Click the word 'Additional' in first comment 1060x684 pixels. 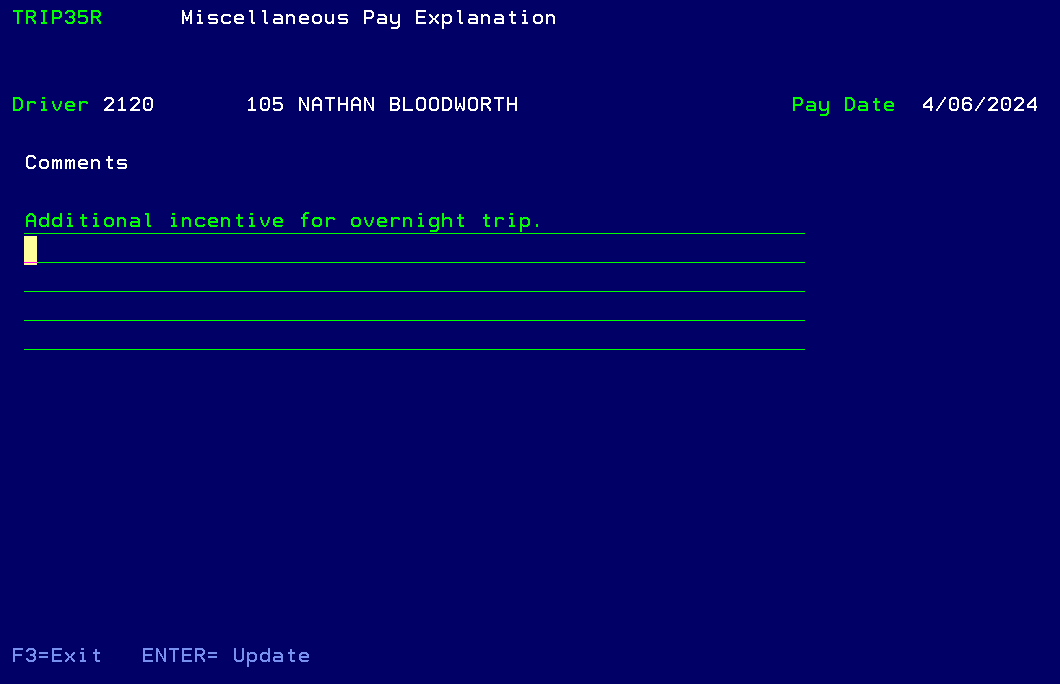point(89,221)
